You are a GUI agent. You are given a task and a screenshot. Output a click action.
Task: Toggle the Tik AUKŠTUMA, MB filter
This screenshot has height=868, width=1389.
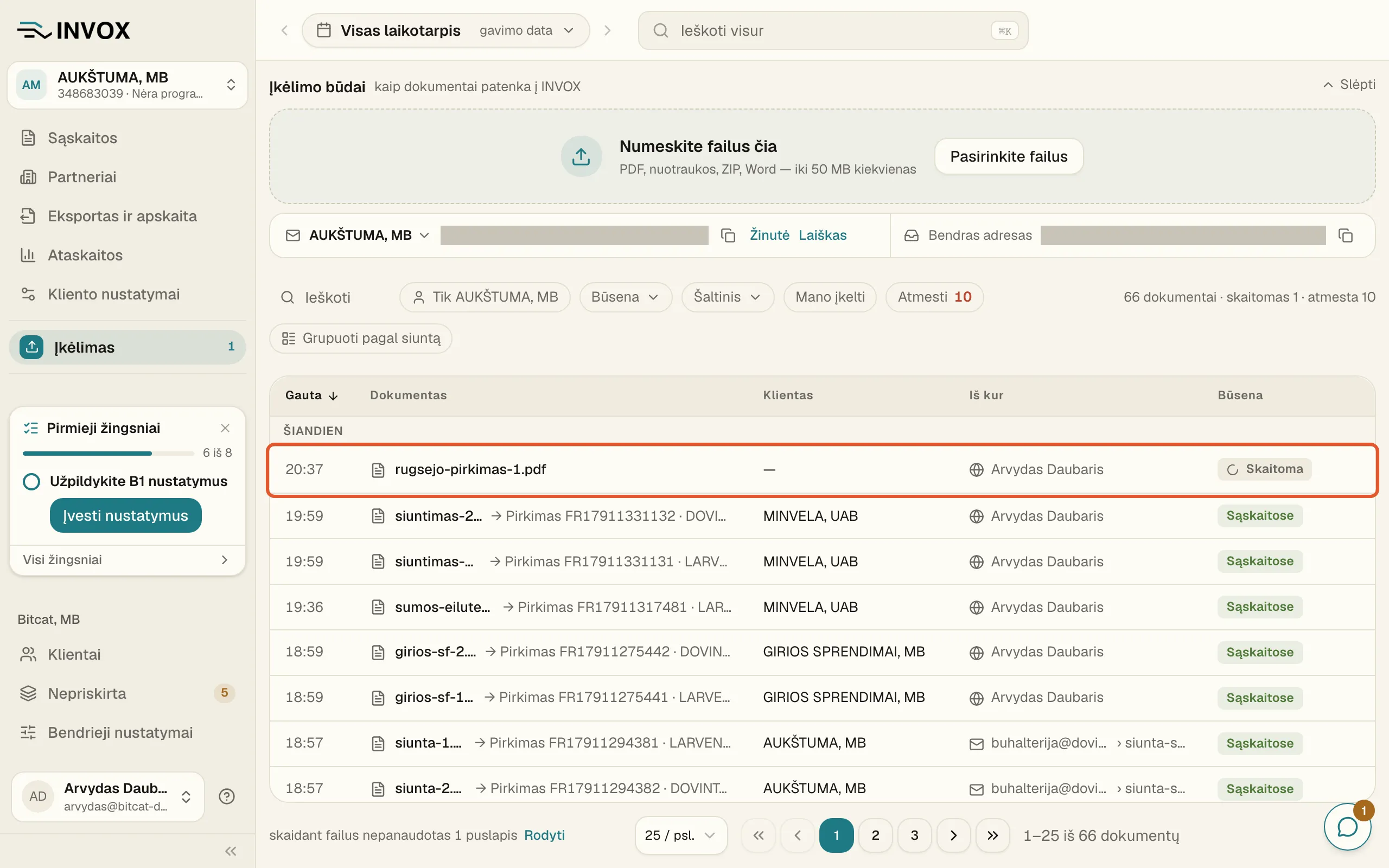tap(485, 297)
